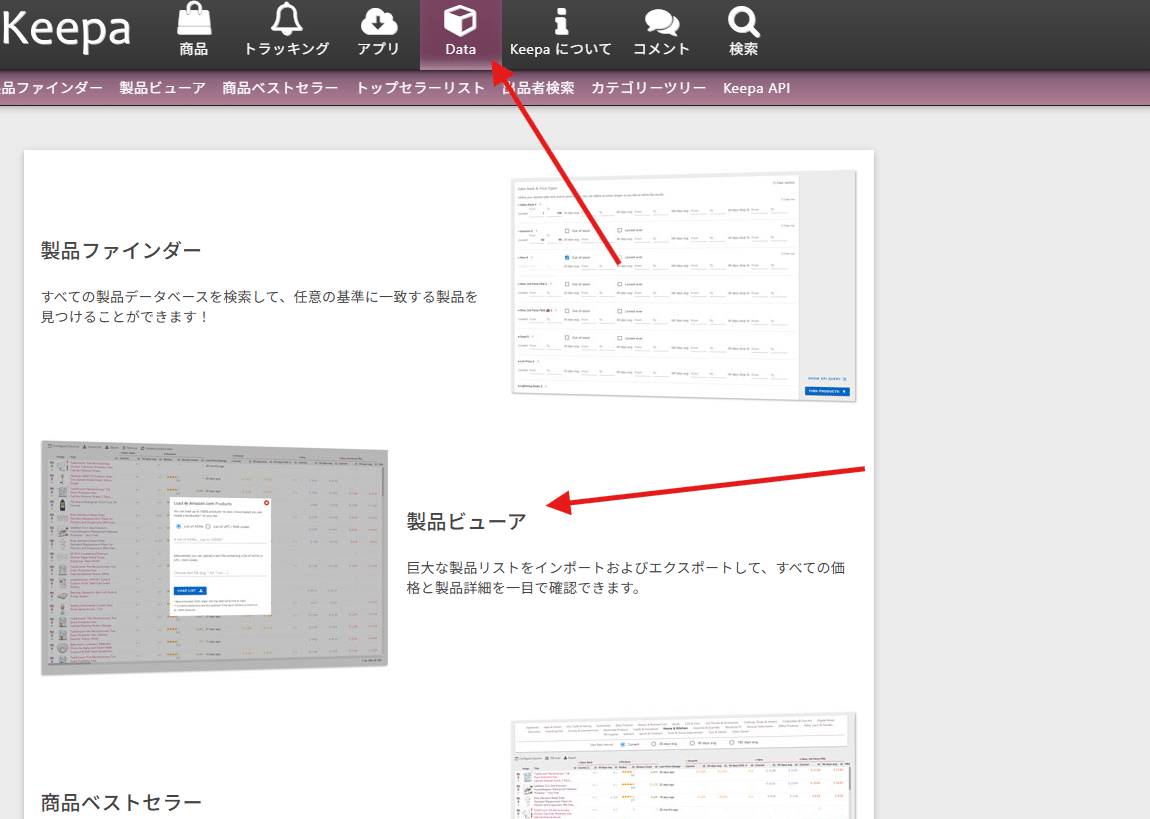
Task: Open トップセラーリスト page
Action: (x=418, y=87)
